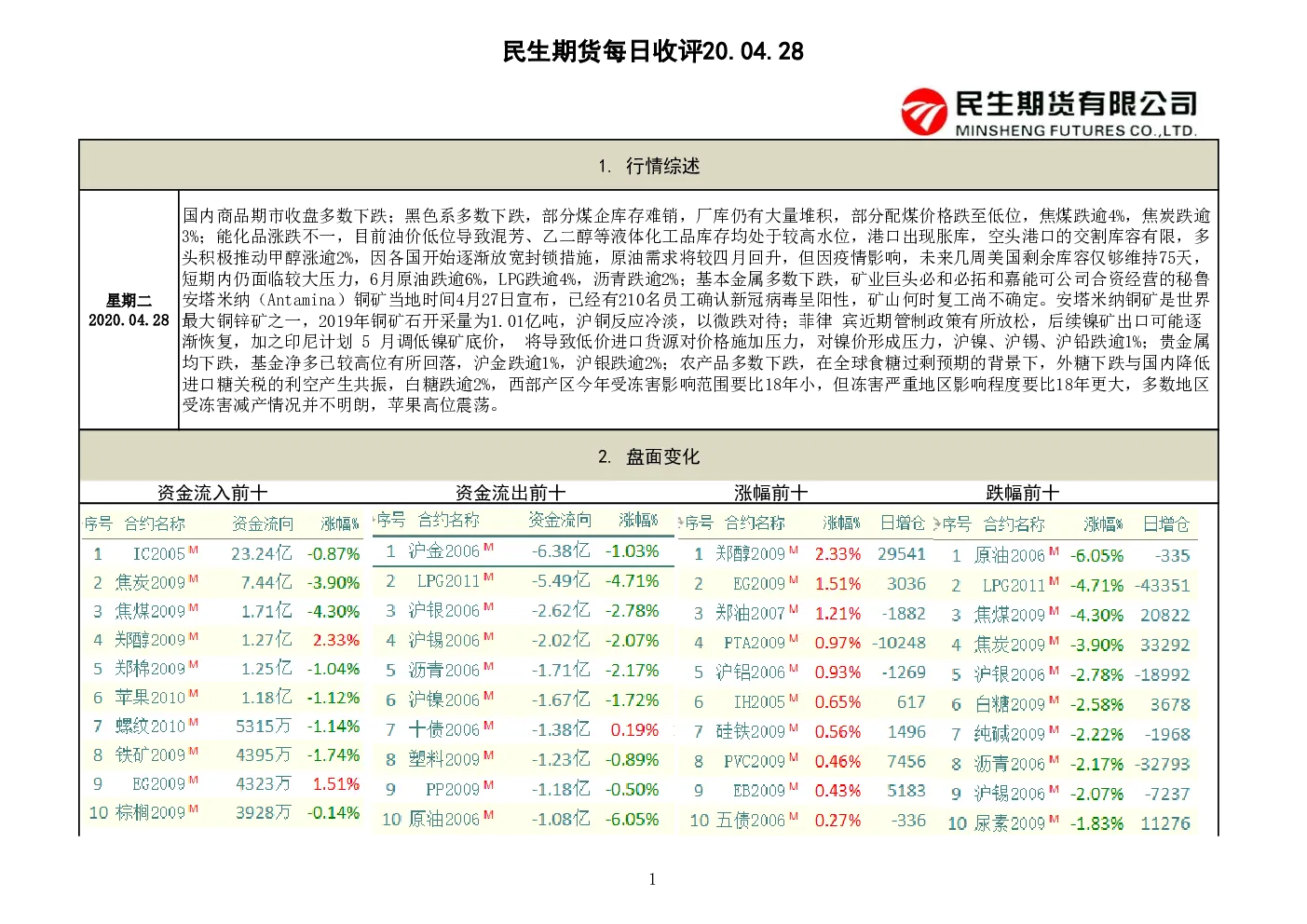Click the table title 资金流出前十
This screenshot has width=1307, height=924.
(511, 493)
